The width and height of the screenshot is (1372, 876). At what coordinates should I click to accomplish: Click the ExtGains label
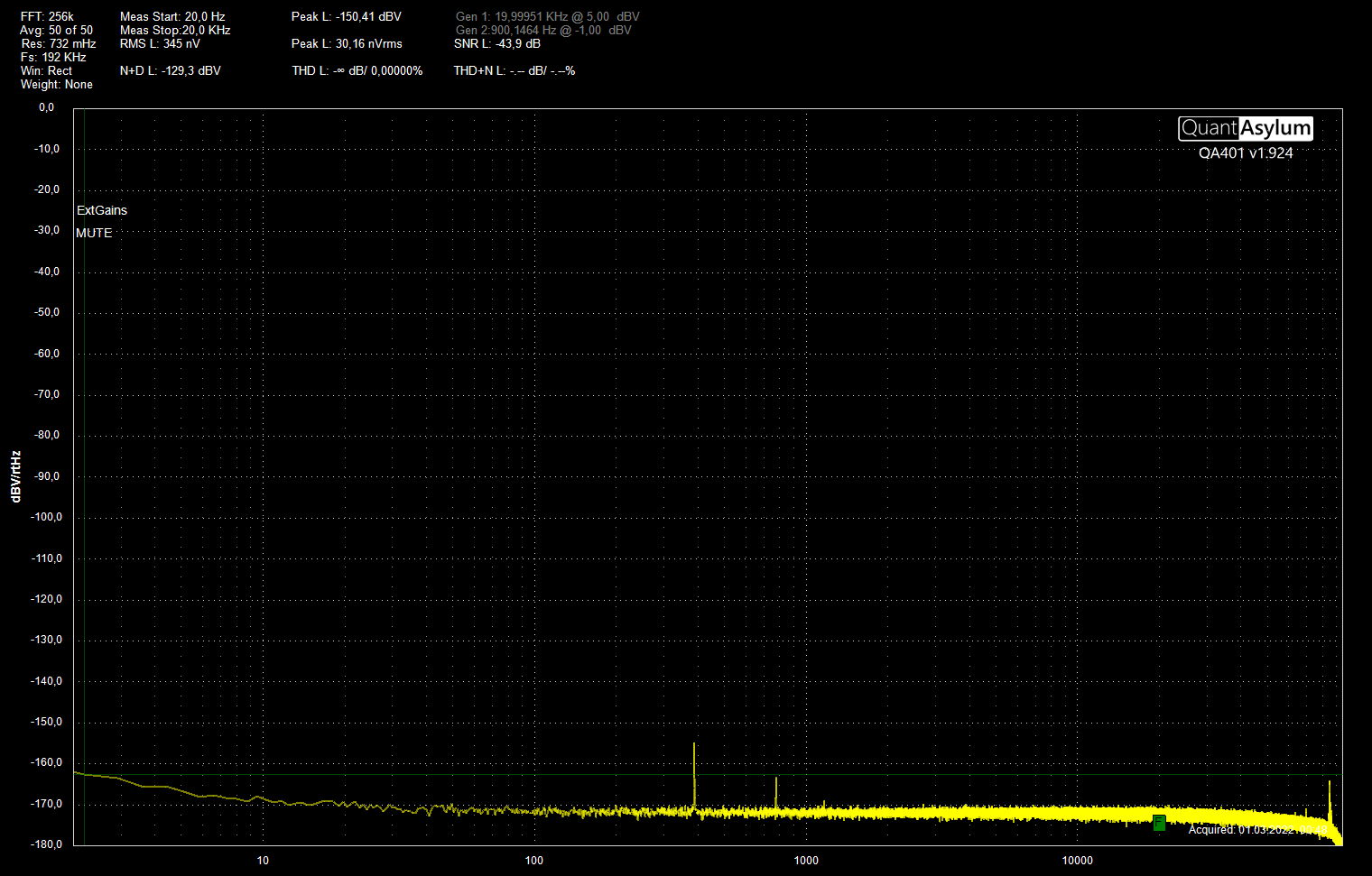(102, 210)
